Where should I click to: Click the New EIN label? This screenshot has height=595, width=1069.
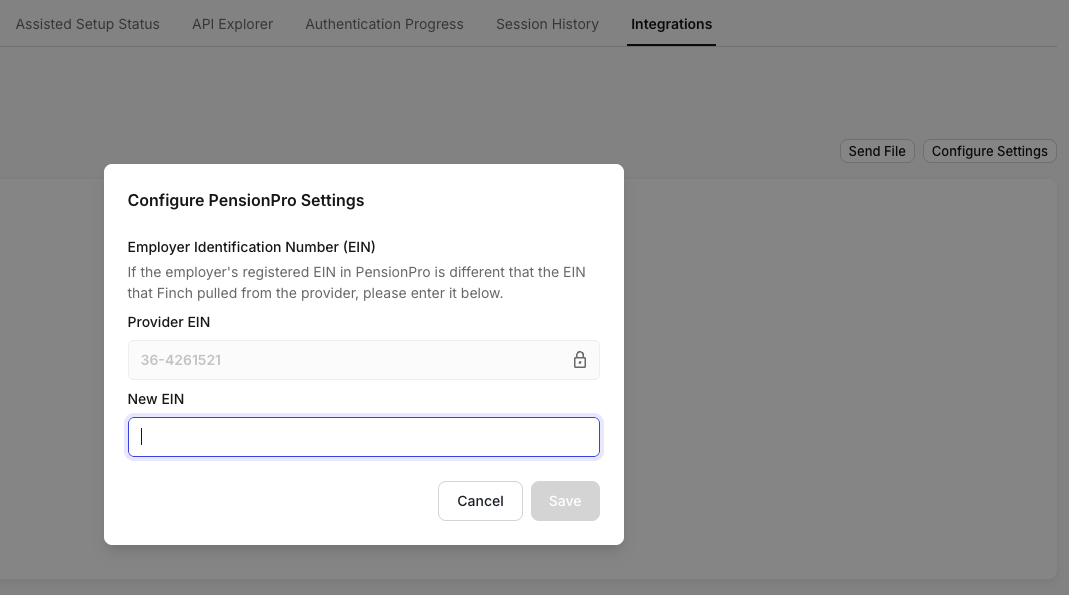point(155,399)
